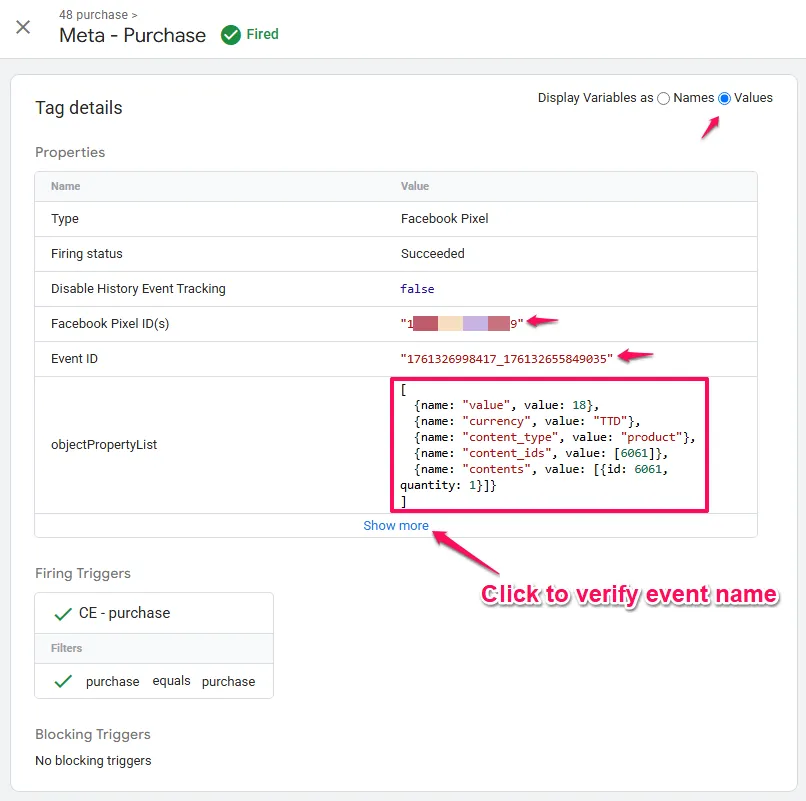Click the green check beside CE - purchase
806x801 pixels.
63,613
